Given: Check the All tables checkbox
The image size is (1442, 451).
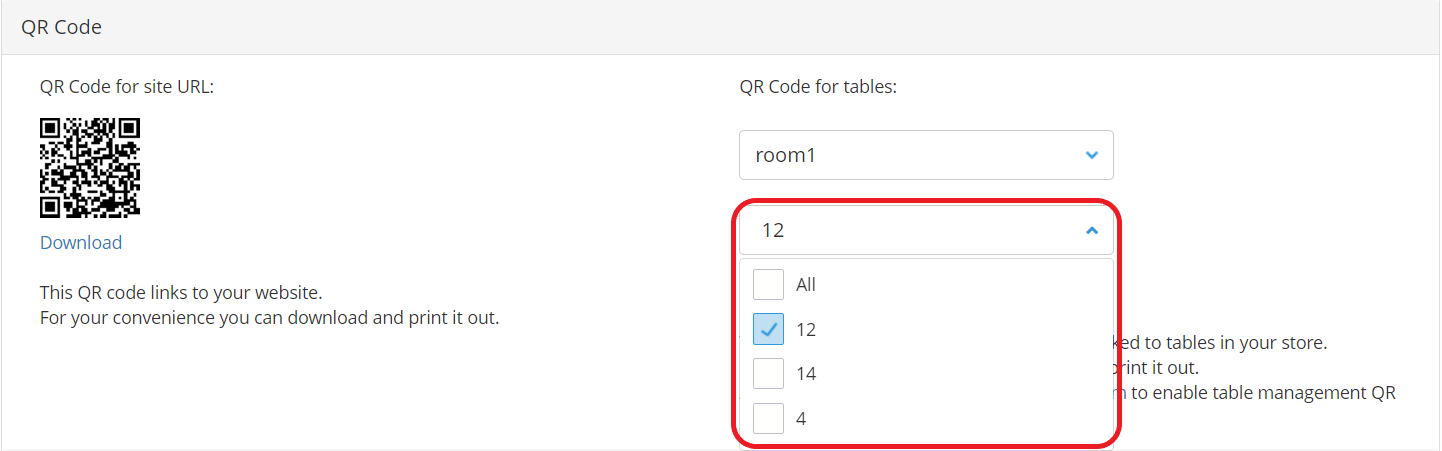Looking at the screenshot, I should [x=768, y=284].
